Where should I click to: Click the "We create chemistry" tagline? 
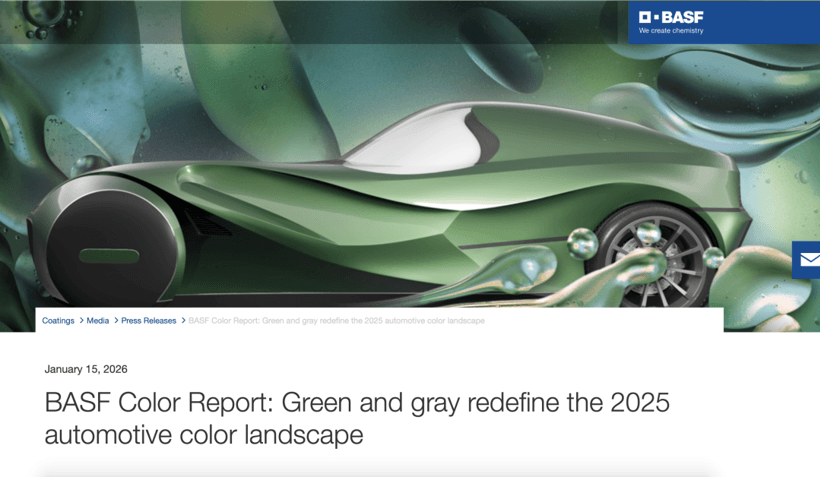[x=671, y=31]
